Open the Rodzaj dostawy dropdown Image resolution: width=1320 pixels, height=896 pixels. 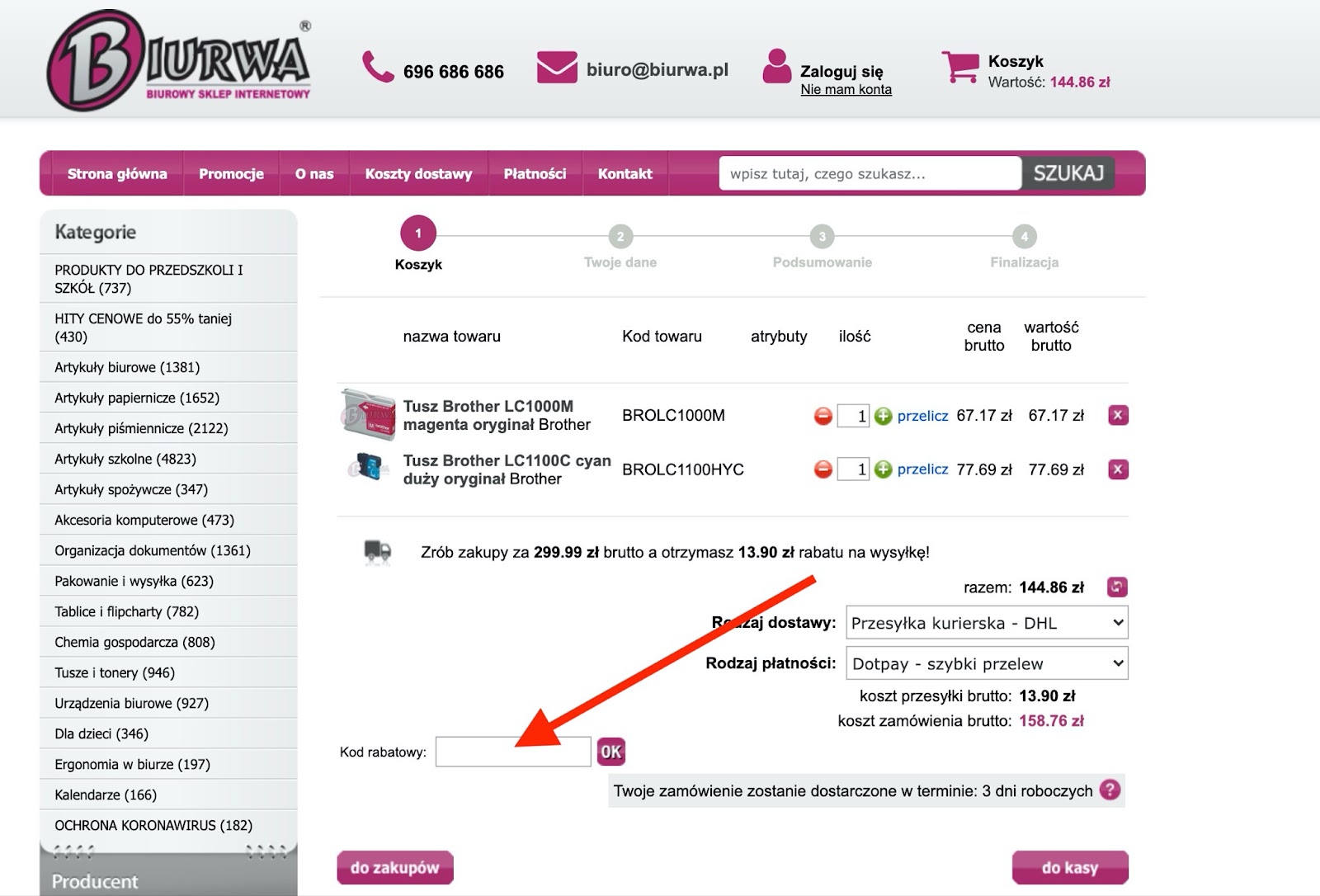pos(987,623)
